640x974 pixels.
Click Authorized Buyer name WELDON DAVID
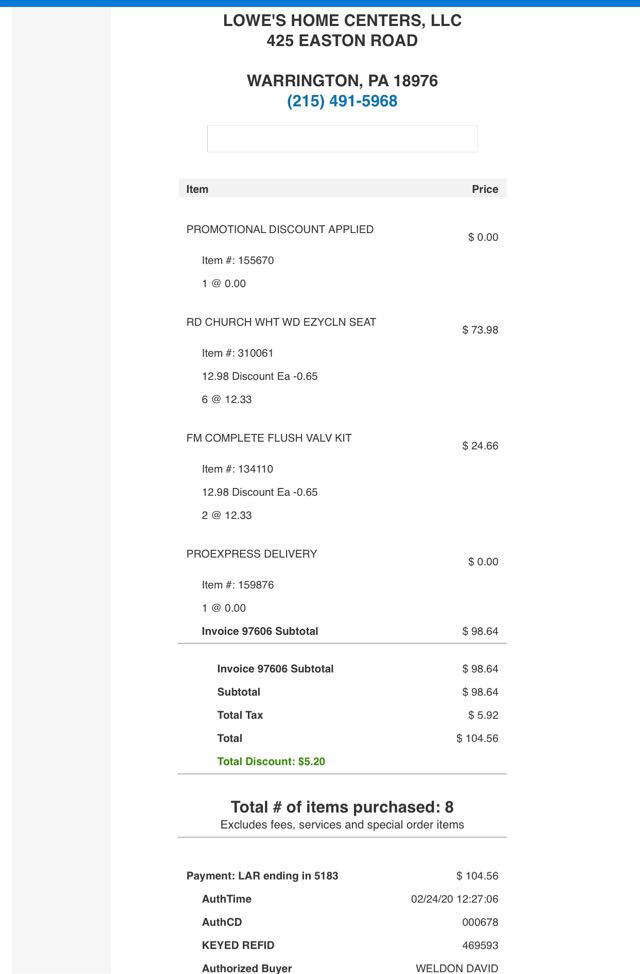click(x=456, y=968)
